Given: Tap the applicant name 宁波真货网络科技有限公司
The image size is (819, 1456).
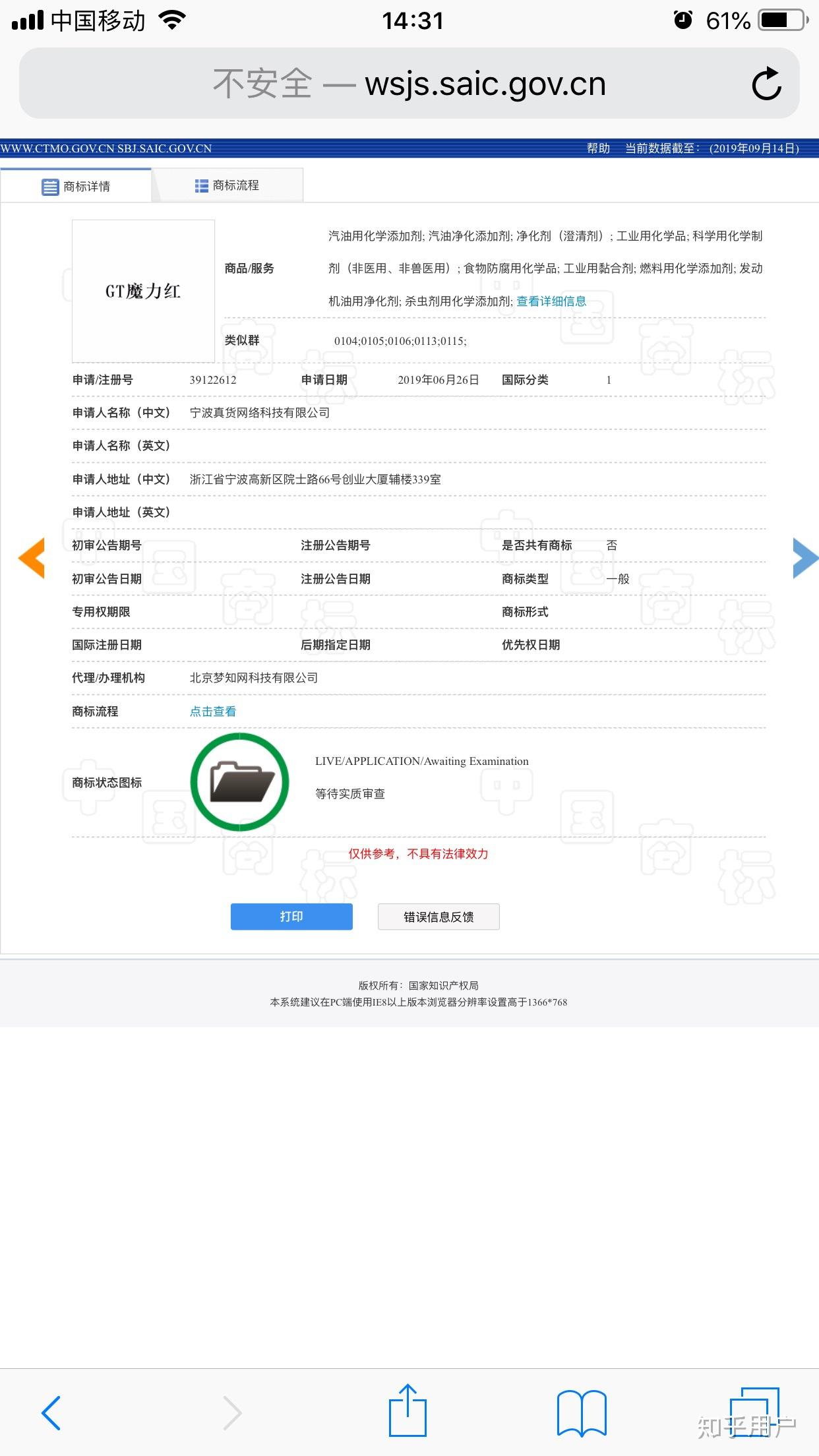Looking at the screenshot, I should 260,413.
